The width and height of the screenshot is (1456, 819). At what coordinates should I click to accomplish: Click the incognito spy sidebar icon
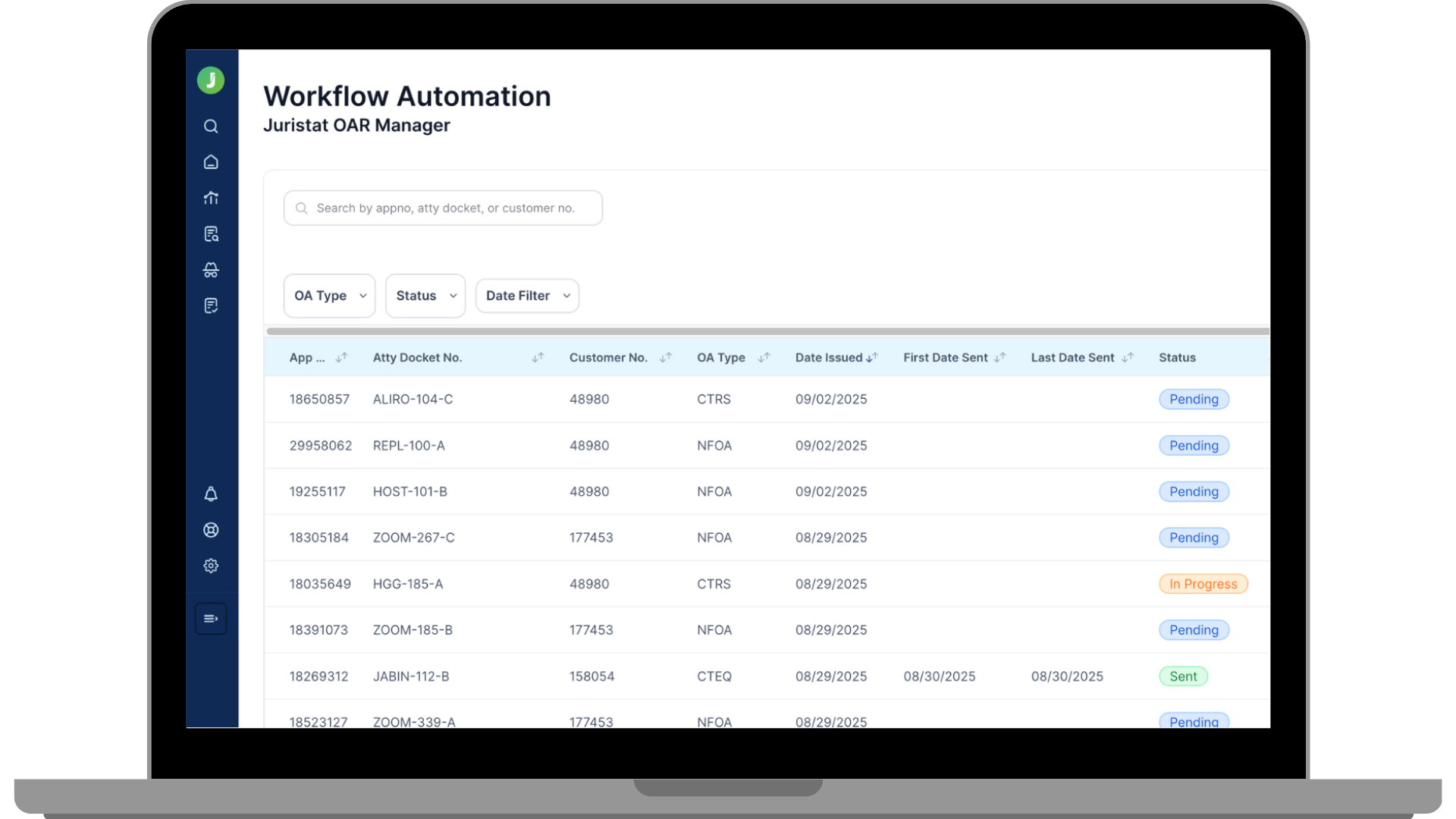click(211, 270)
